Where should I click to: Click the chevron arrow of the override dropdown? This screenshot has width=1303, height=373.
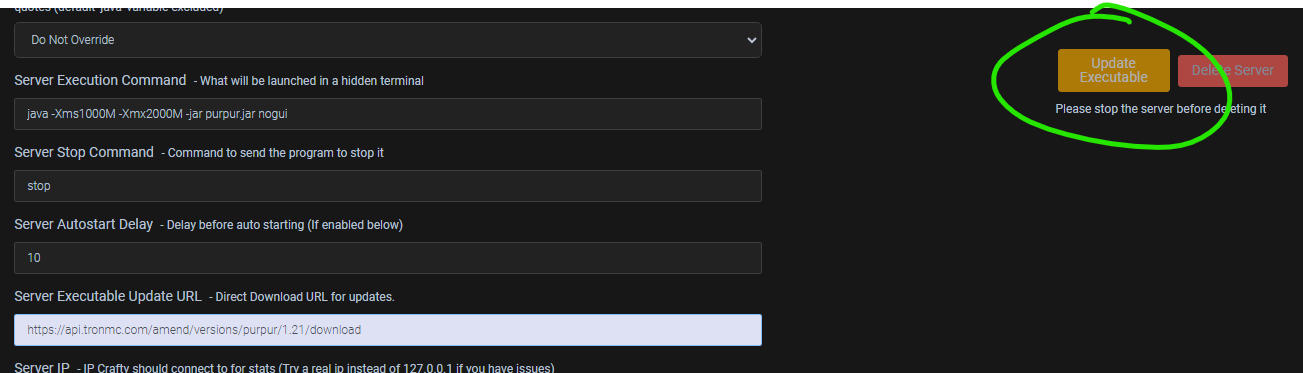click(752, 40)
